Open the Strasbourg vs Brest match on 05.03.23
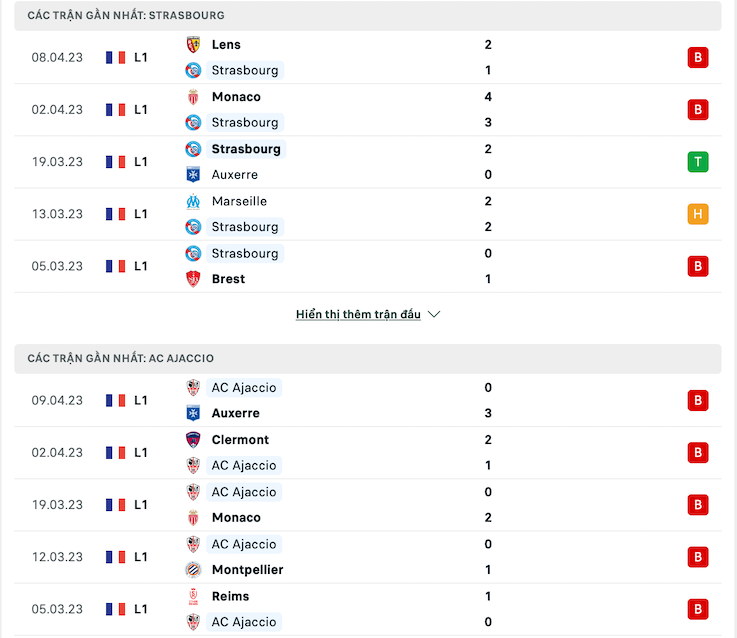 [x=368, y=266]
